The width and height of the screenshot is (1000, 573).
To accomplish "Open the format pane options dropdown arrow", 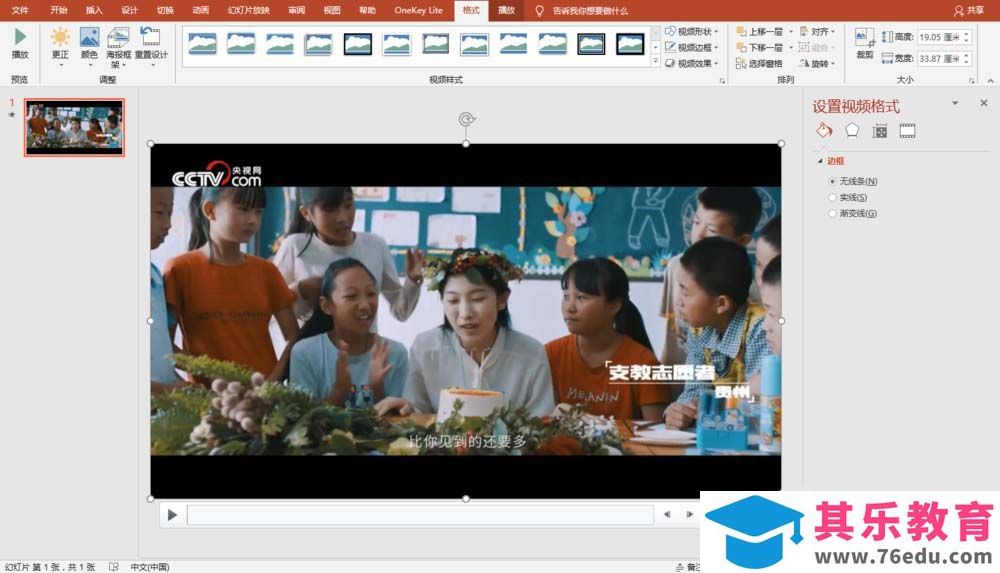I will [955, 103].
